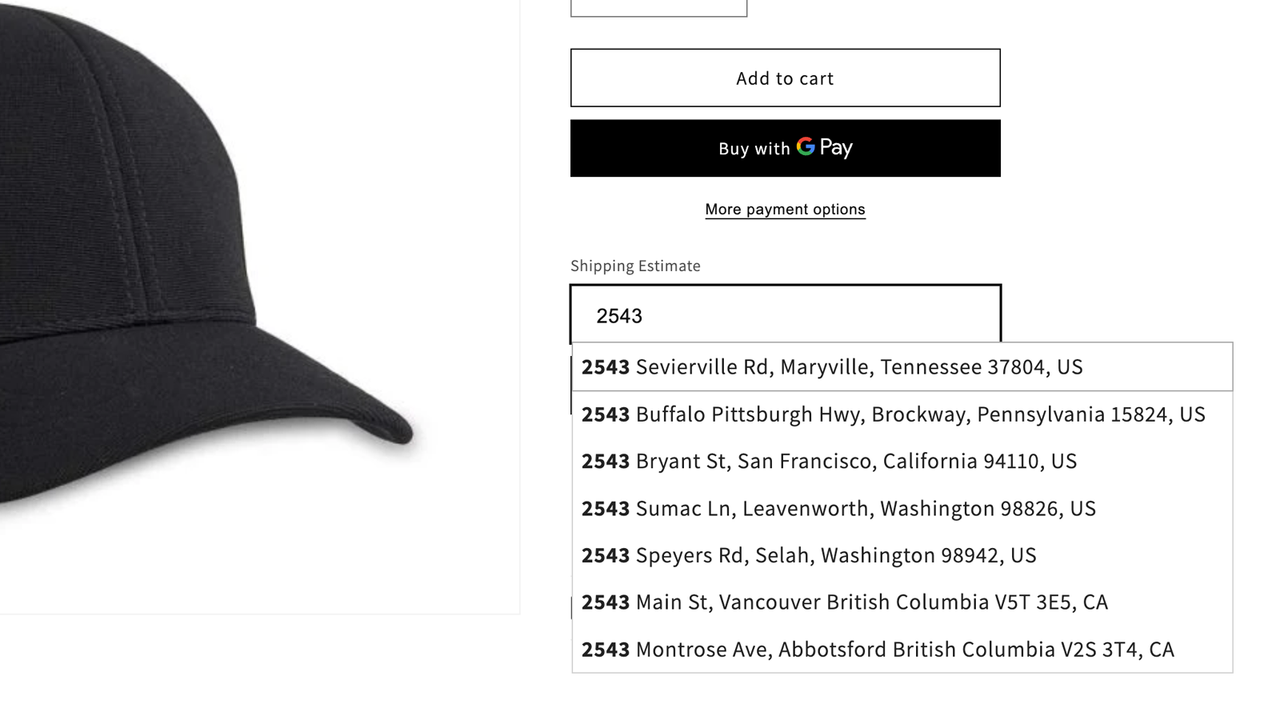Image resolution: width=1280 pixels, height=720 pixels.
Task: Click the bold 2543 before Sevierville Rd
Action: point(605,367)
